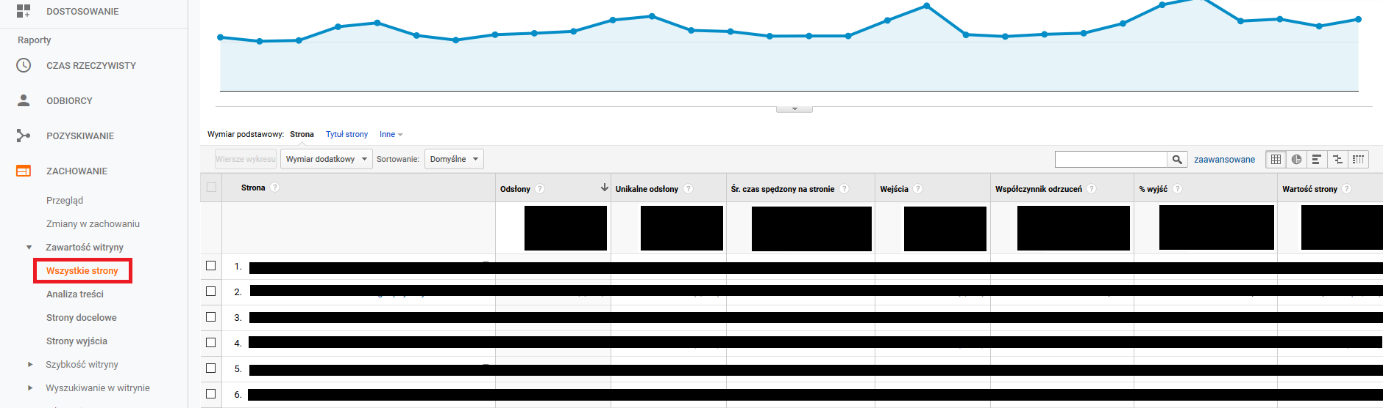Click the zaawansowane advanced filter link
Image resolution: width=1383 pixels, height=408 pixels.
pyautogui.click(x=1225, y=159)
